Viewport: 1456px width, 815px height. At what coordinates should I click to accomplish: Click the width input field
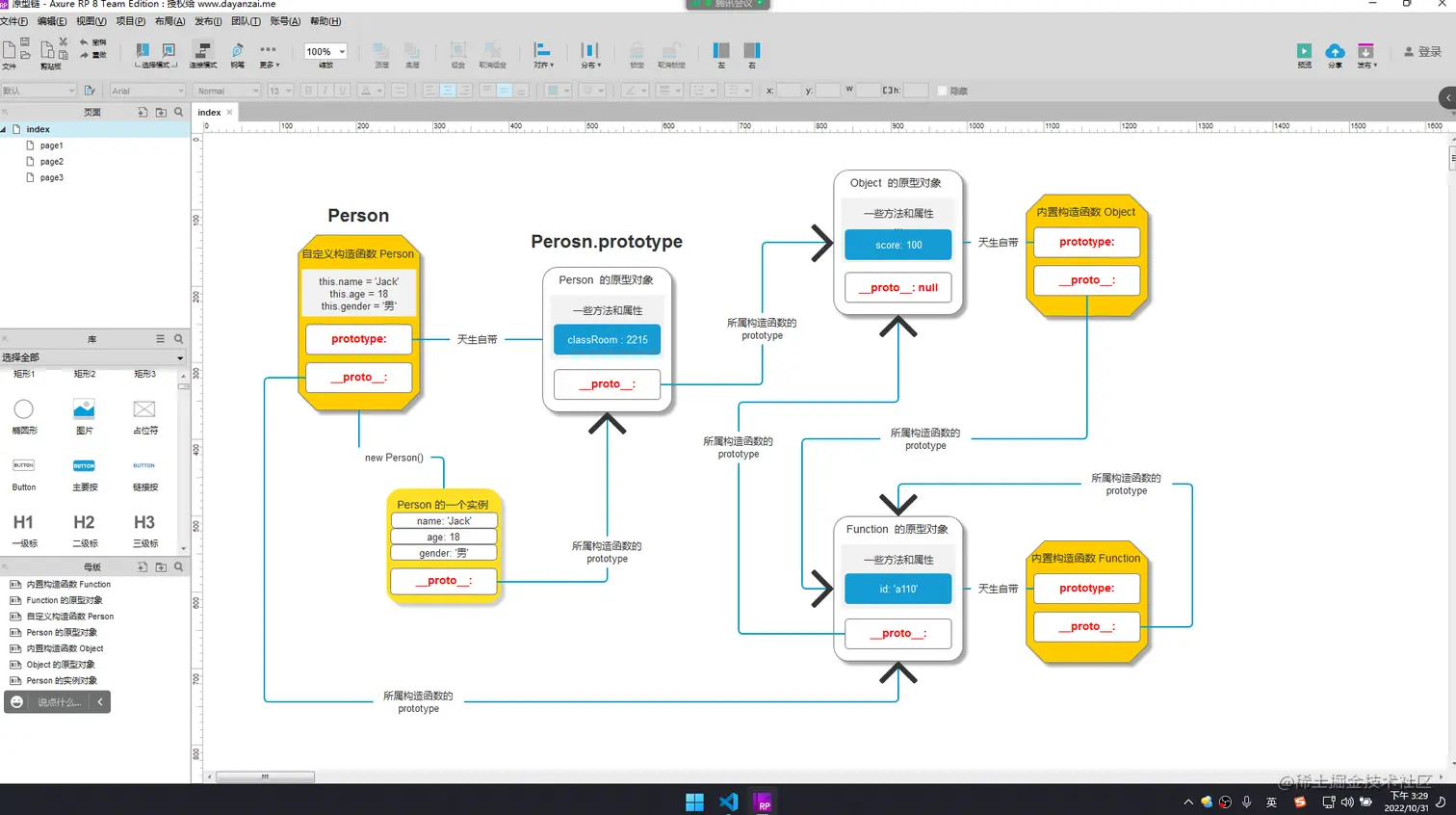[868, 91]
